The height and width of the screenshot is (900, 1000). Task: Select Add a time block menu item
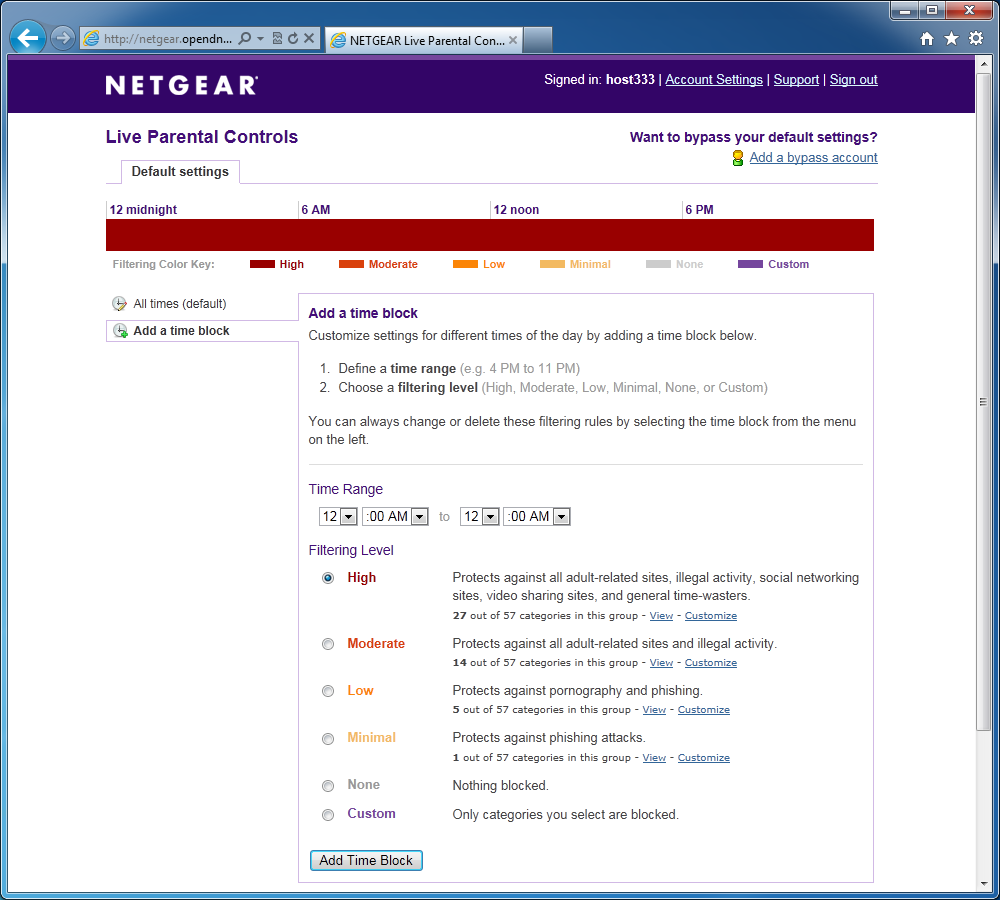pyautogui.click(x=202, y=331)
